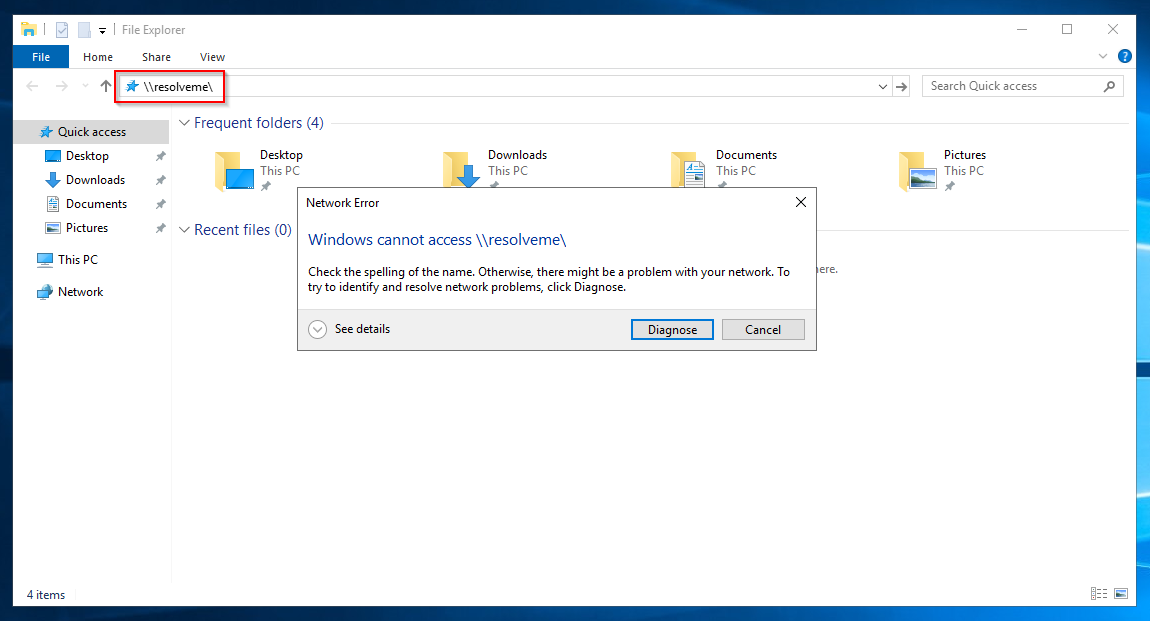The height and width of the screenshot is (621, 1150).
Task: Click the File Explorer folder icon in title bar
Action: [29, 29]
